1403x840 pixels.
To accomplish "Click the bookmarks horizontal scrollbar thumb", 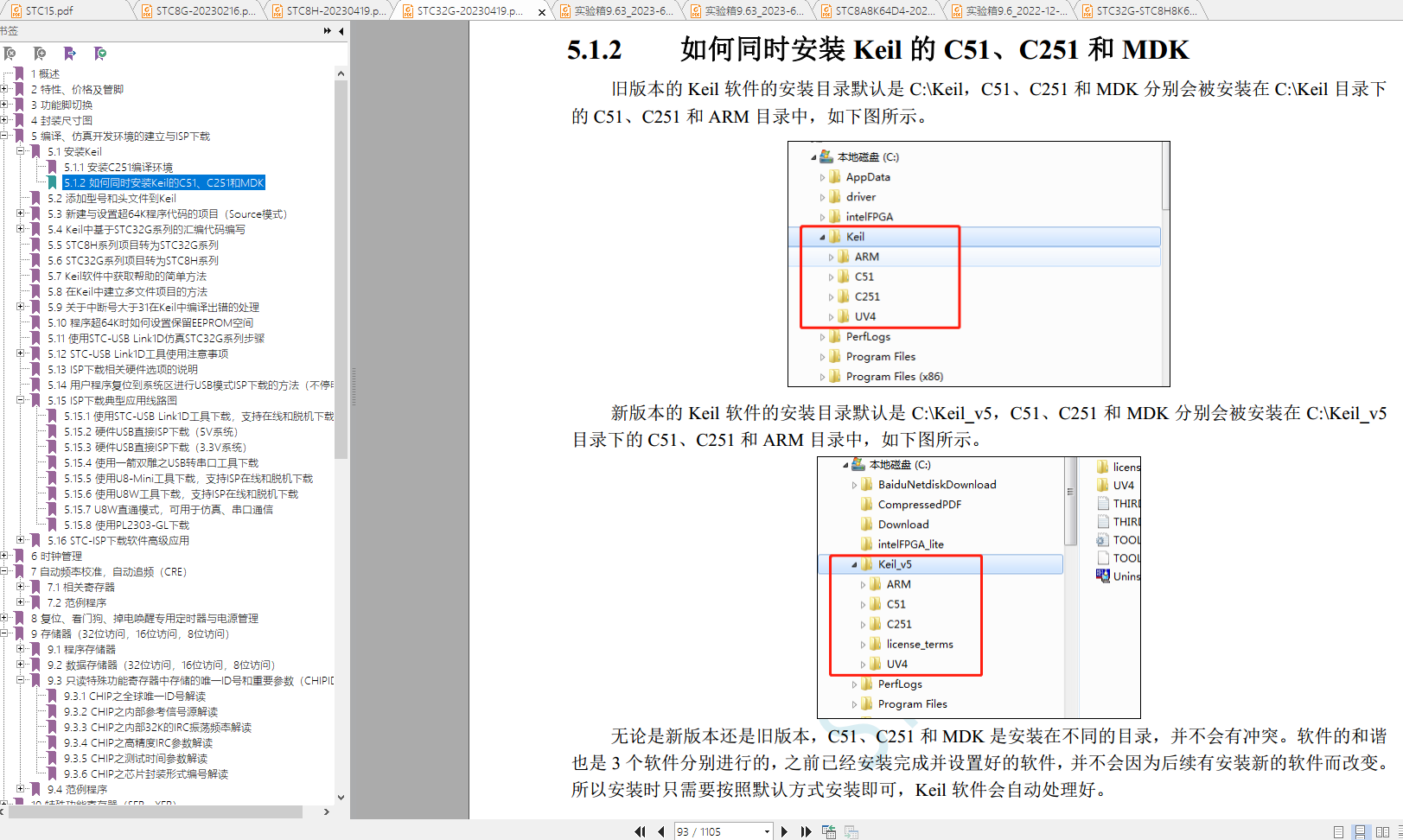I will click(x=156, y=812).
